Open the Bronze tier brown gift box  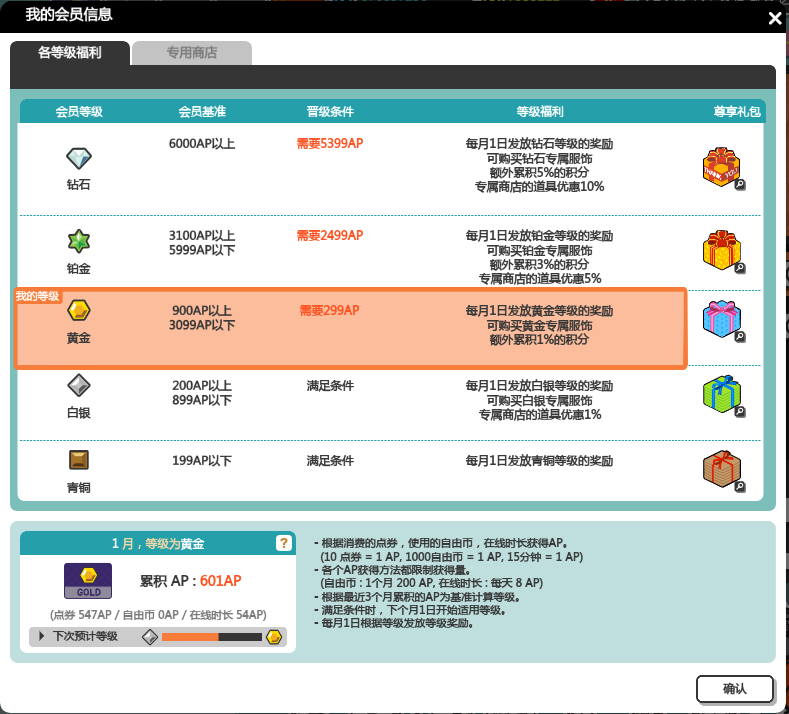coord(722,470)
